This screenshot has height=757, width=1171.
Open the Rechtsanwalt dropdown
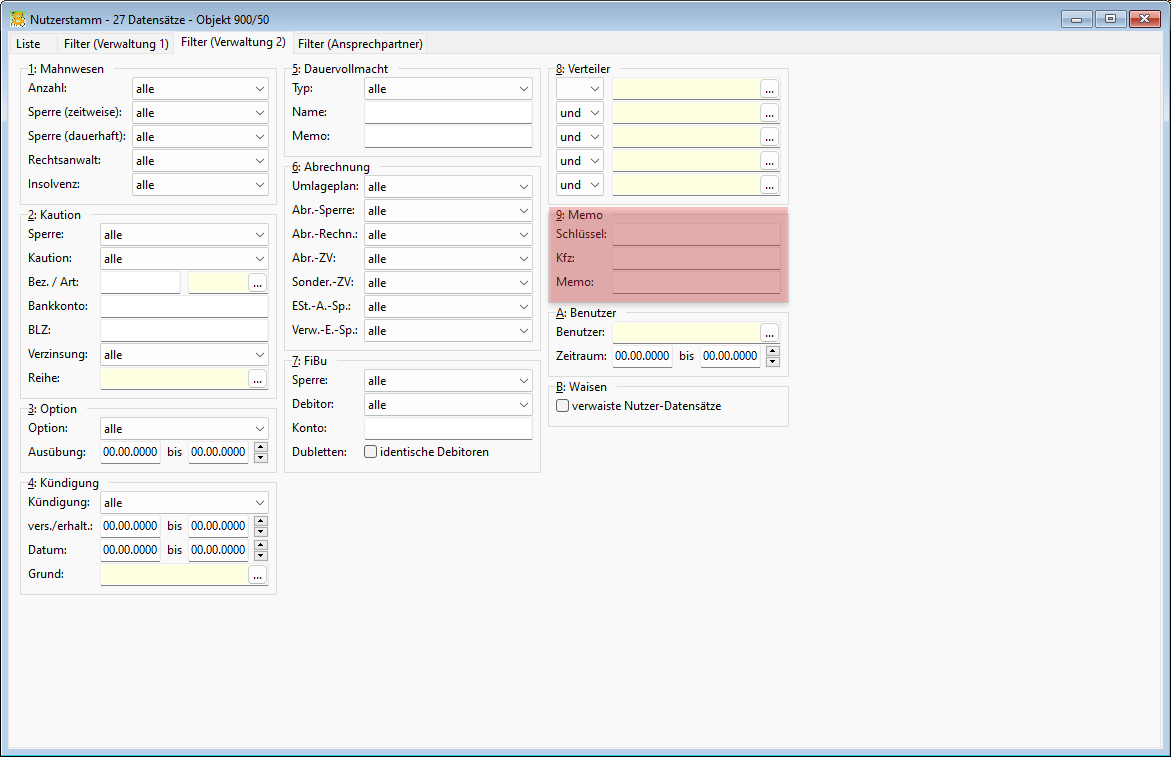click(x=200, y=161)
